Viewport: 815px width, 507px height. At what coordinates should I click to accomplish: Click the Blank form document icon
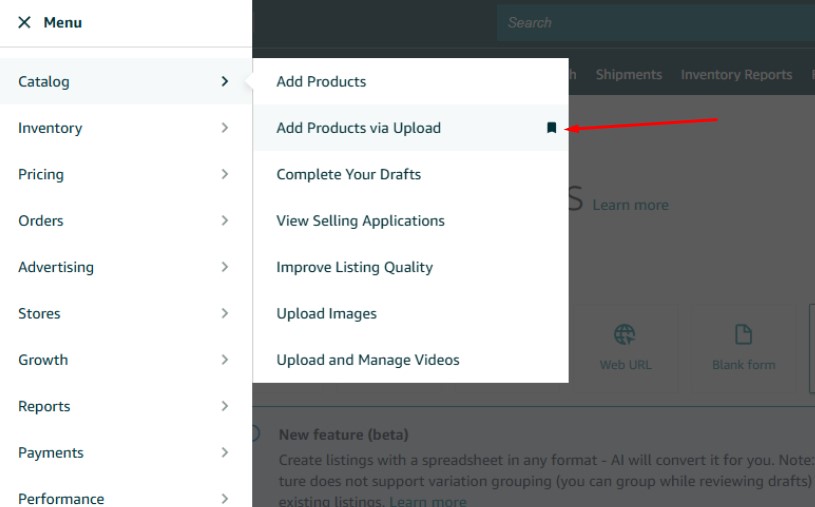click(x=743, y=334)
